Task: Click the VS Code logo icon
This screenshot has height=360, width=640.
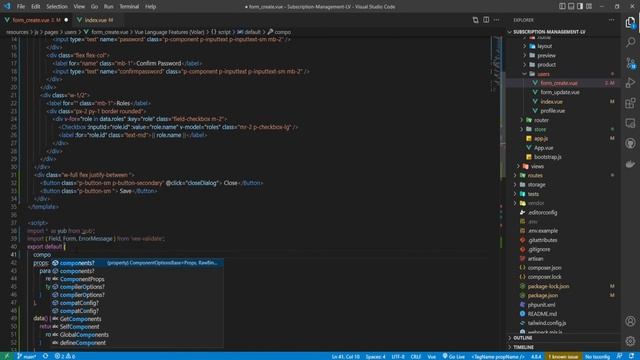Action: [x=7, y=7]
